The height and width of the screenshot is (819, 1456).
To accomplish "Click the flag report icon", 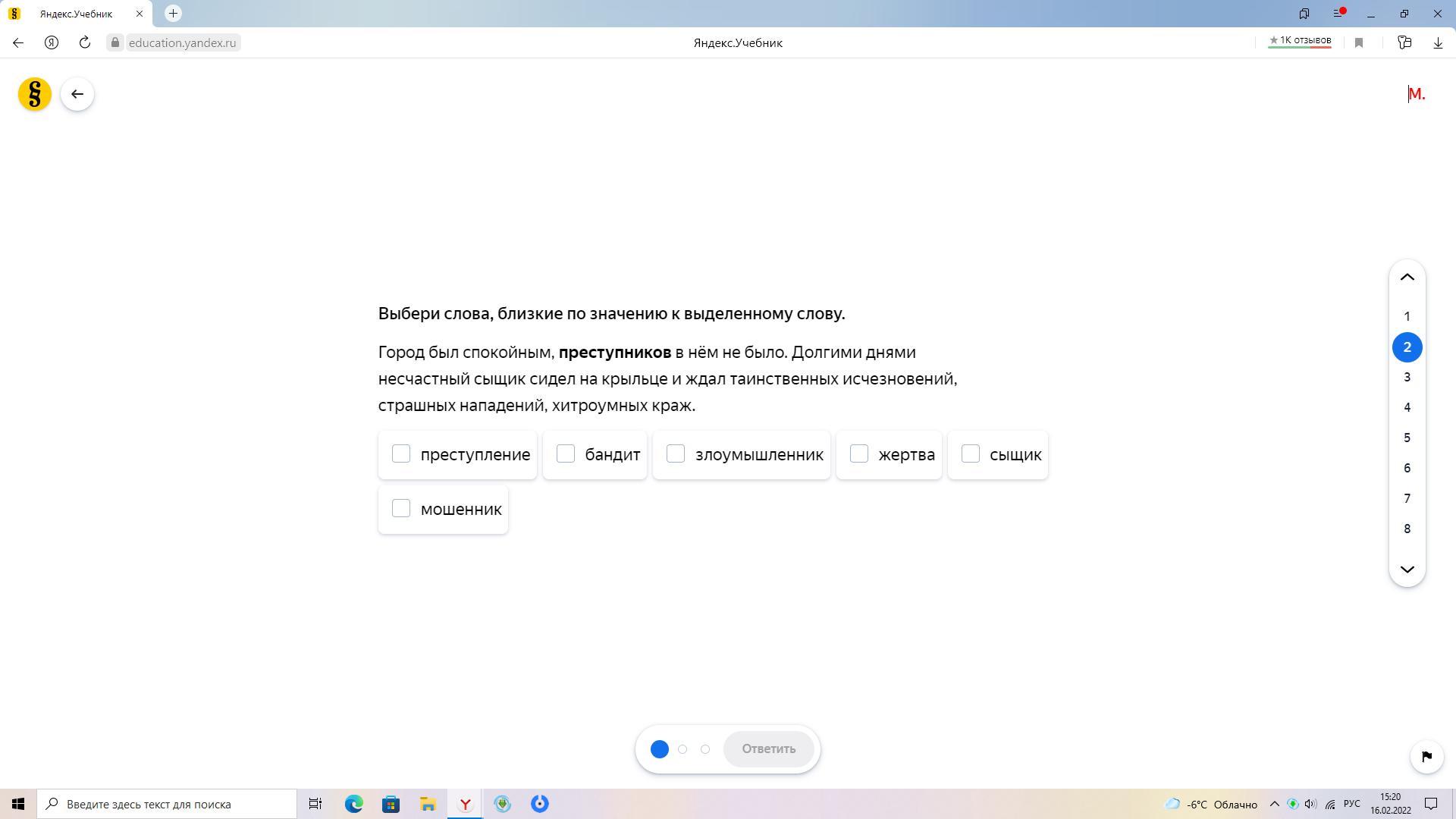I will (1426, 756).
